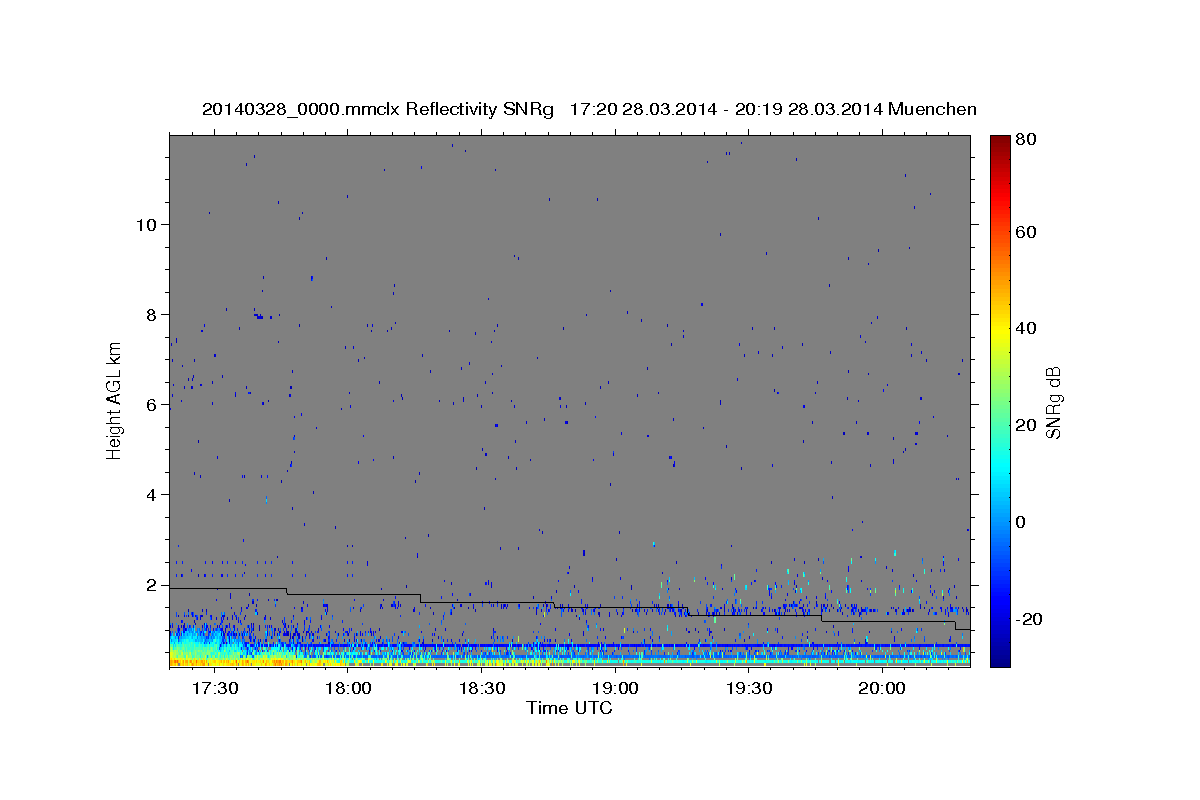Click the height tick label 8
Image resolution: width=1200 pixels, height=800 pixels.
coord(152,314)
